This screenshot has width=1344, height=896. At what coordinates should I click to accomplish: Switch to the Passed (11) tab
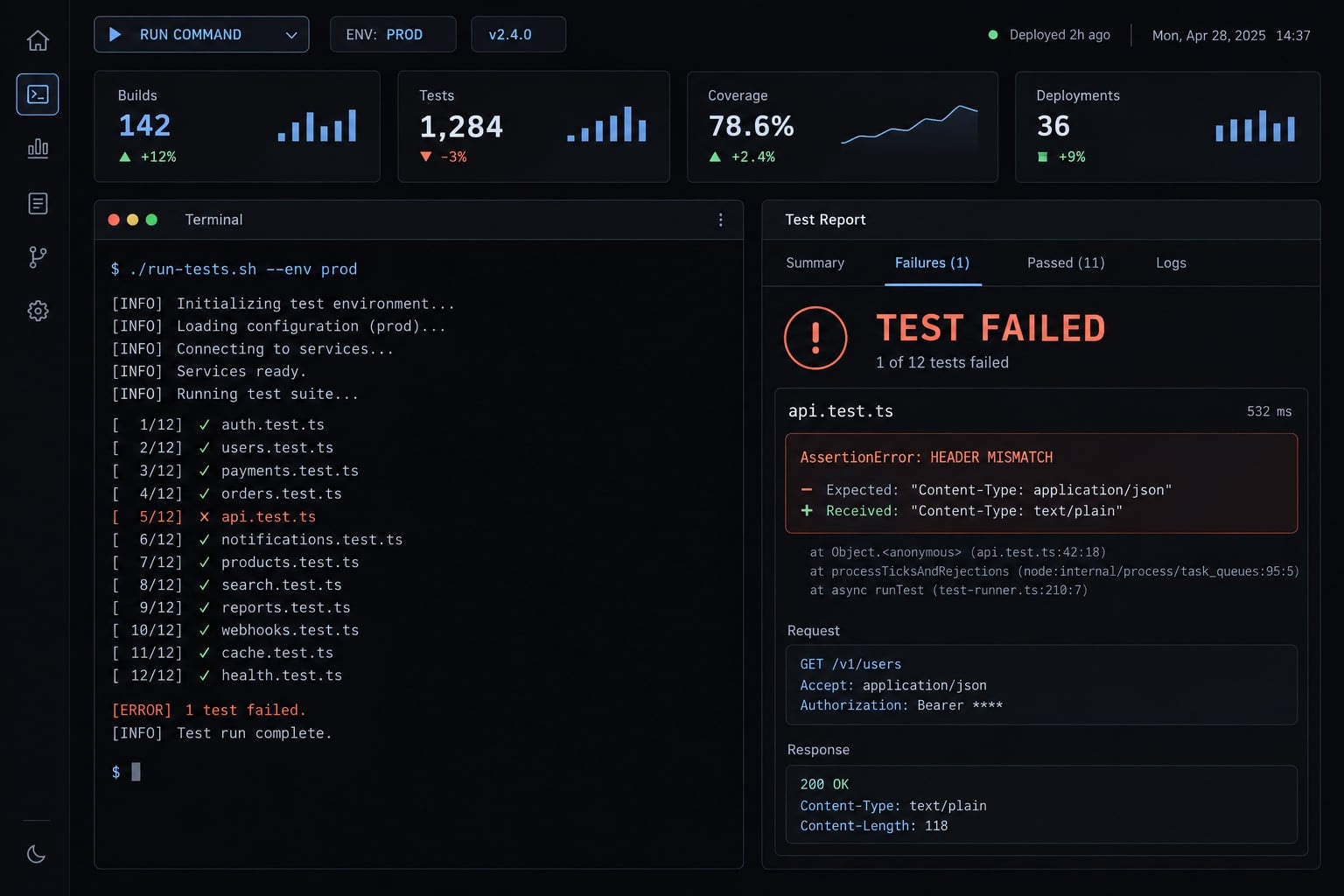tap(1066, 262)
